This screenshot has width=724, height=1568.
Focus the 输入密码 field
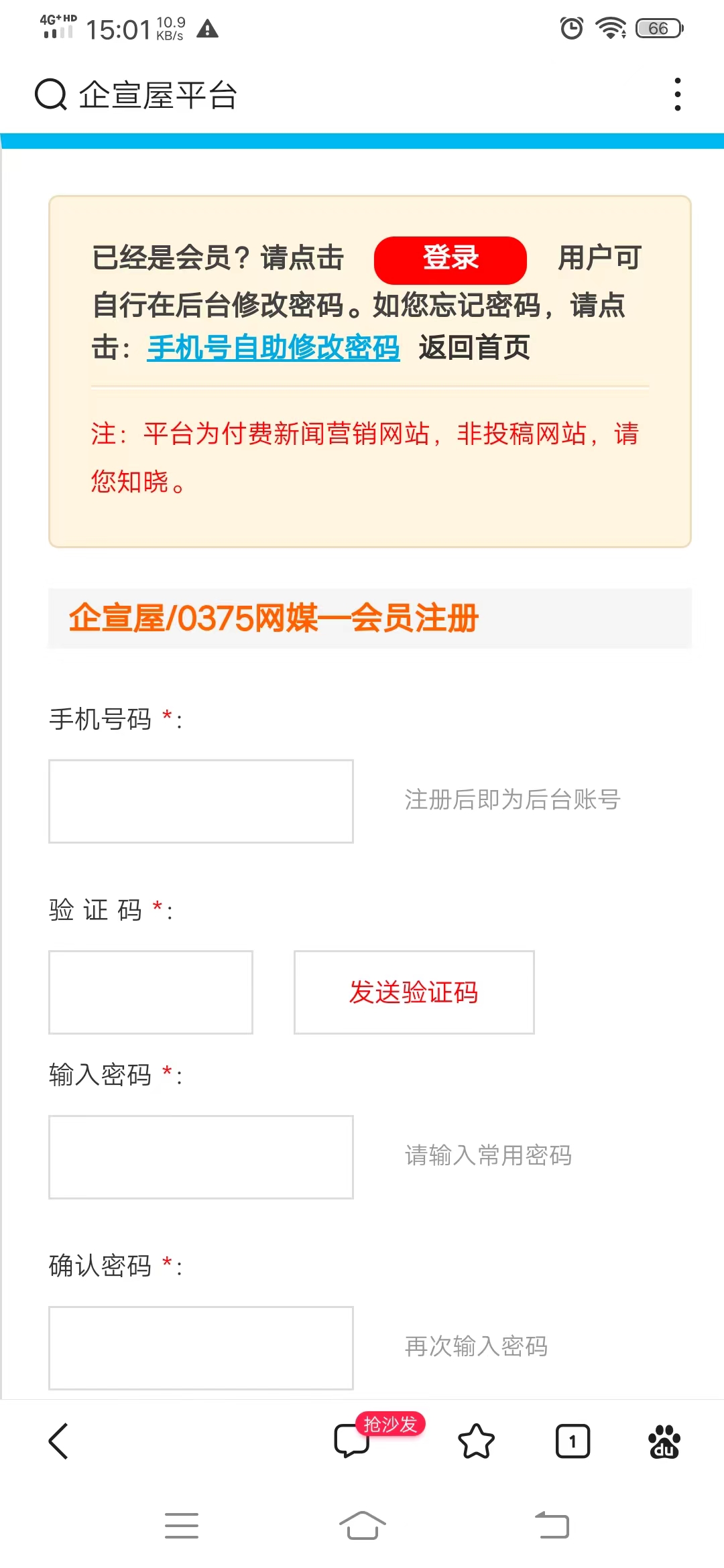click(201, 1157)
